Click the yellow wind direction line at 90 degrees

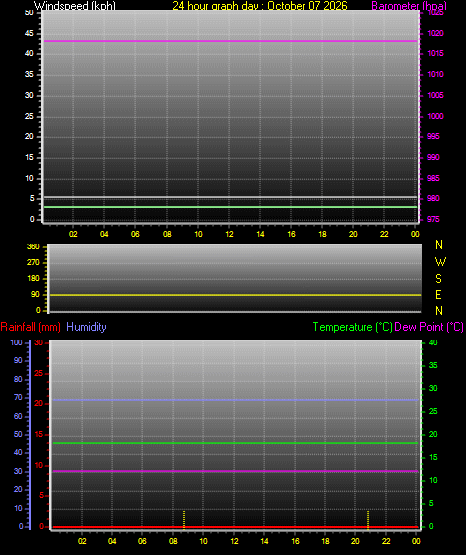point(235,295)
